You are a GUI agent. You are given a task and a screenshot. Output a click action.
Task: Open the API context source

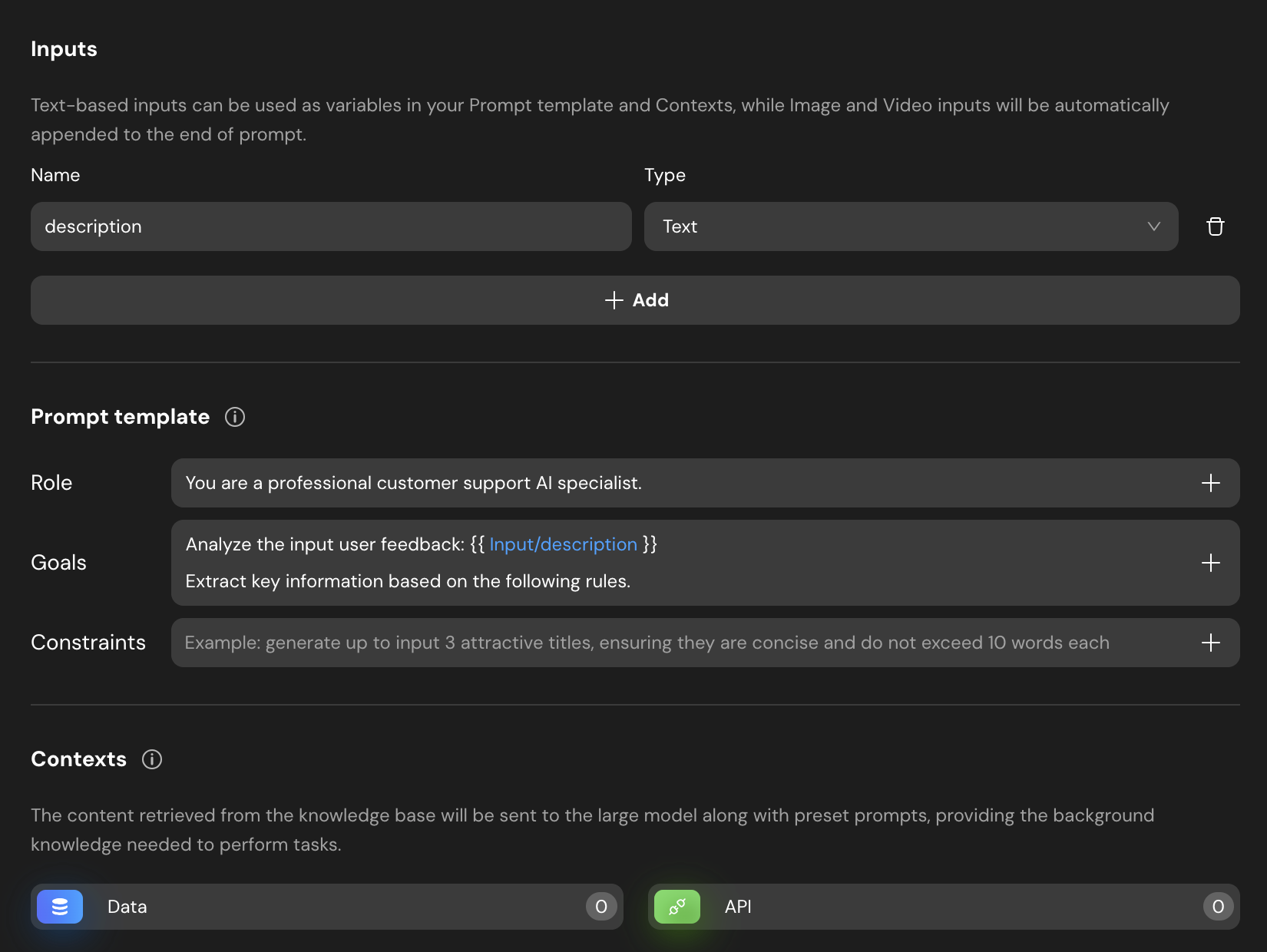(921, 907)
